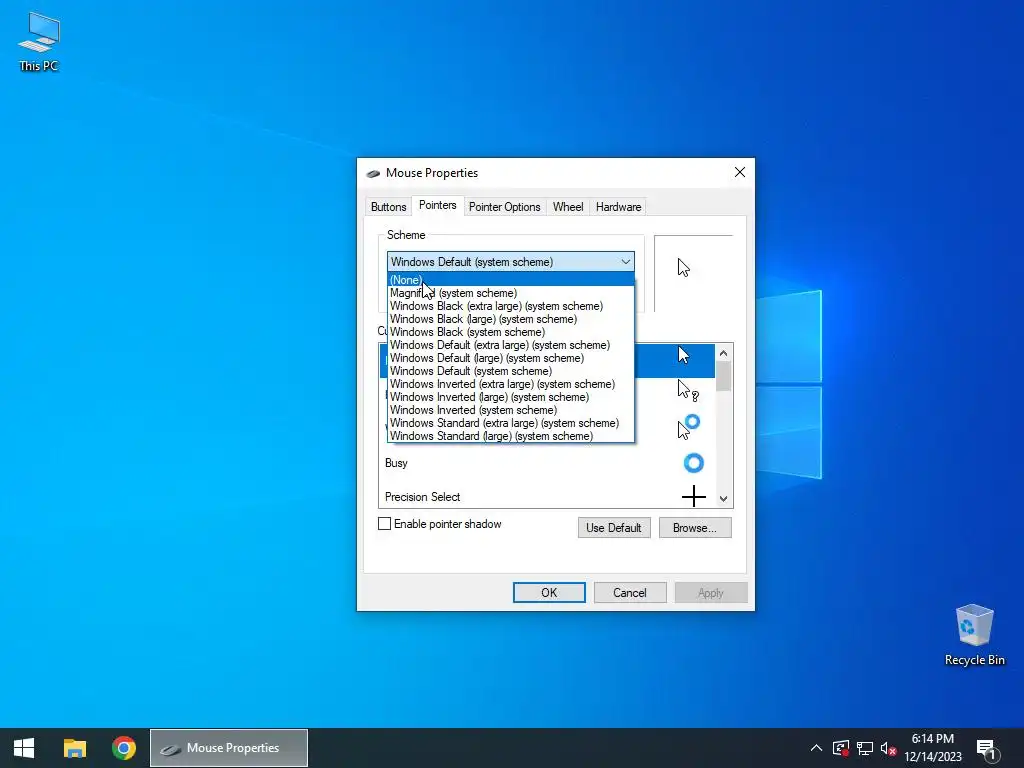
Task: Choose Windows Black (large) scheme
Action: [x=511, y=319]
